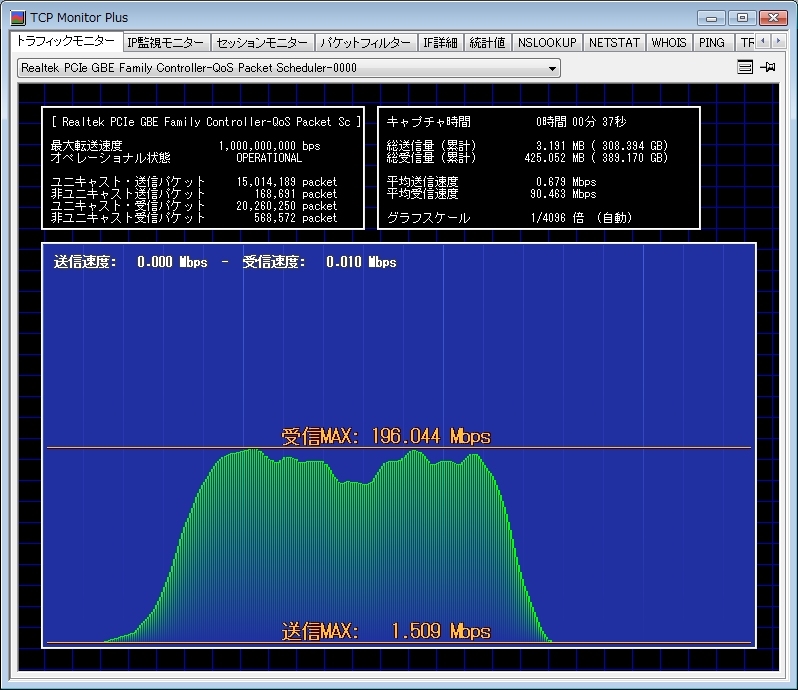Open the NSLOOKUP tab

(547, 43)
